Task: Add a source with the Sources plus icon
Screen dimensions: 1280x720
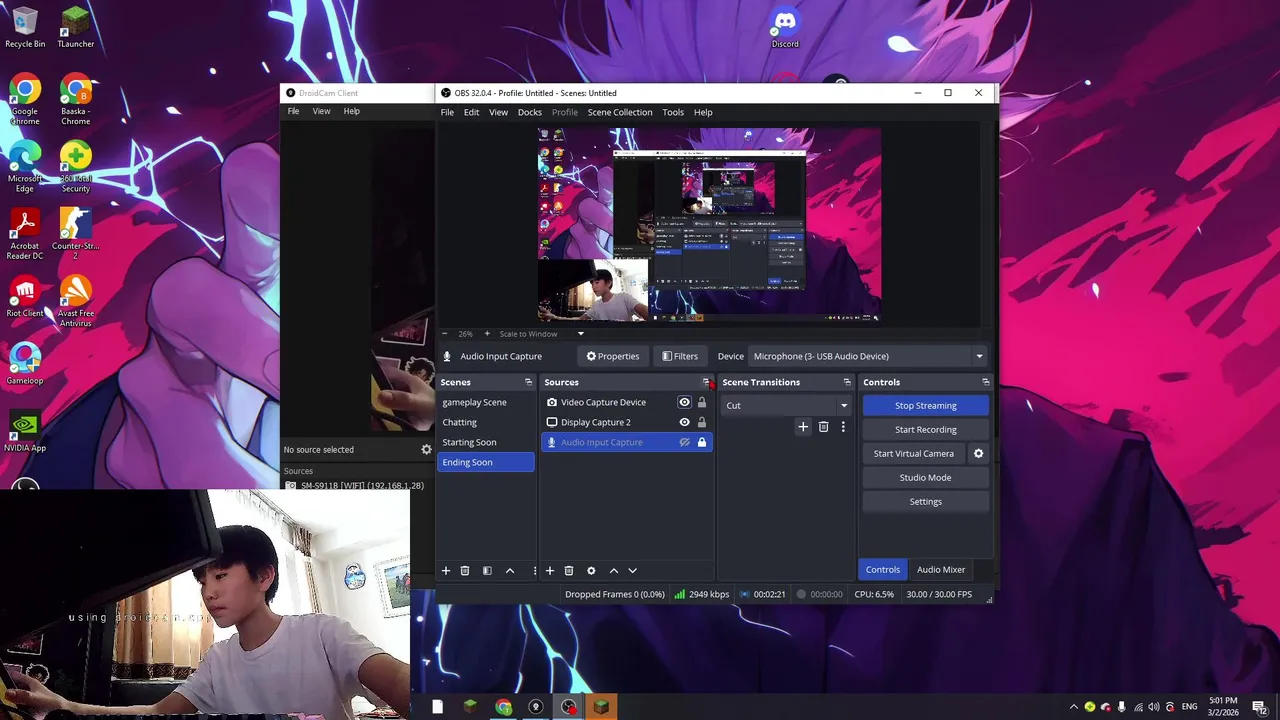Action: tap(549, 570)
